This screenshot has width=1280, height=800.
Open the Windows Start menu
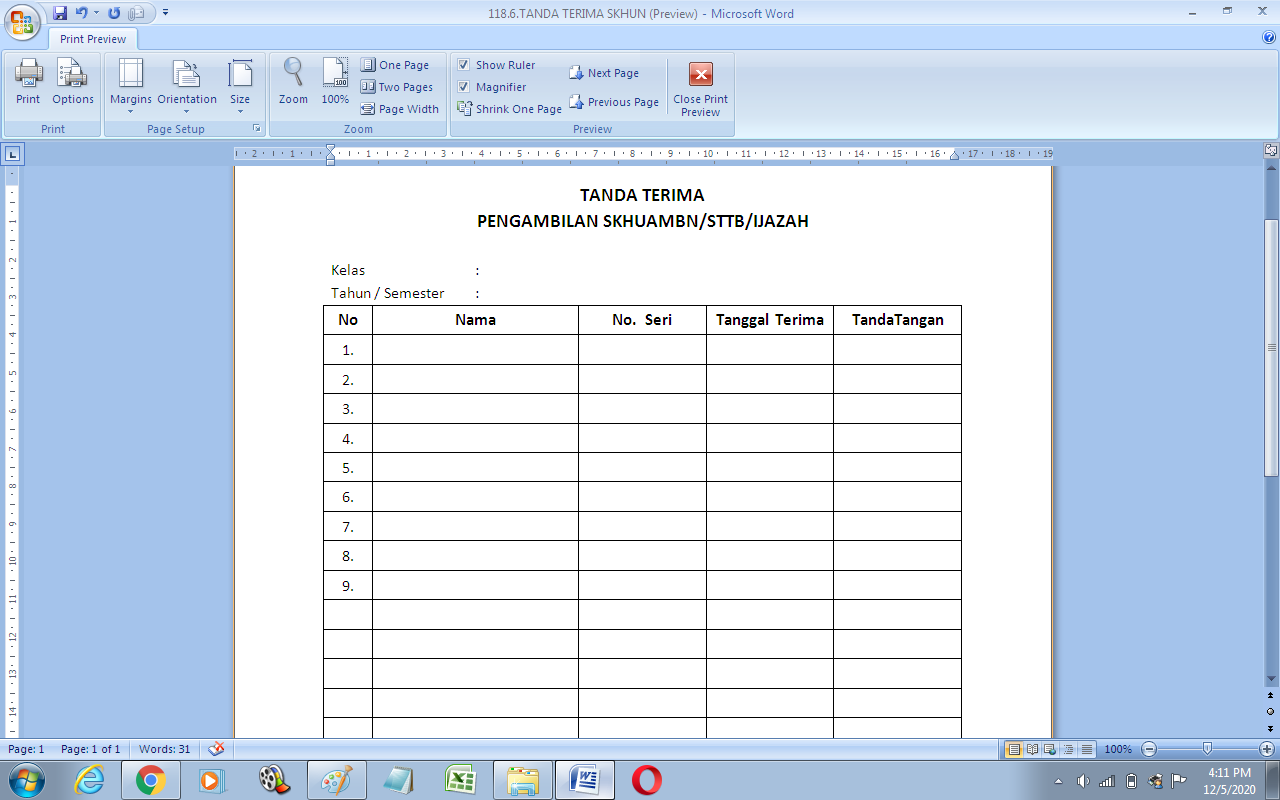coord(26,779)
